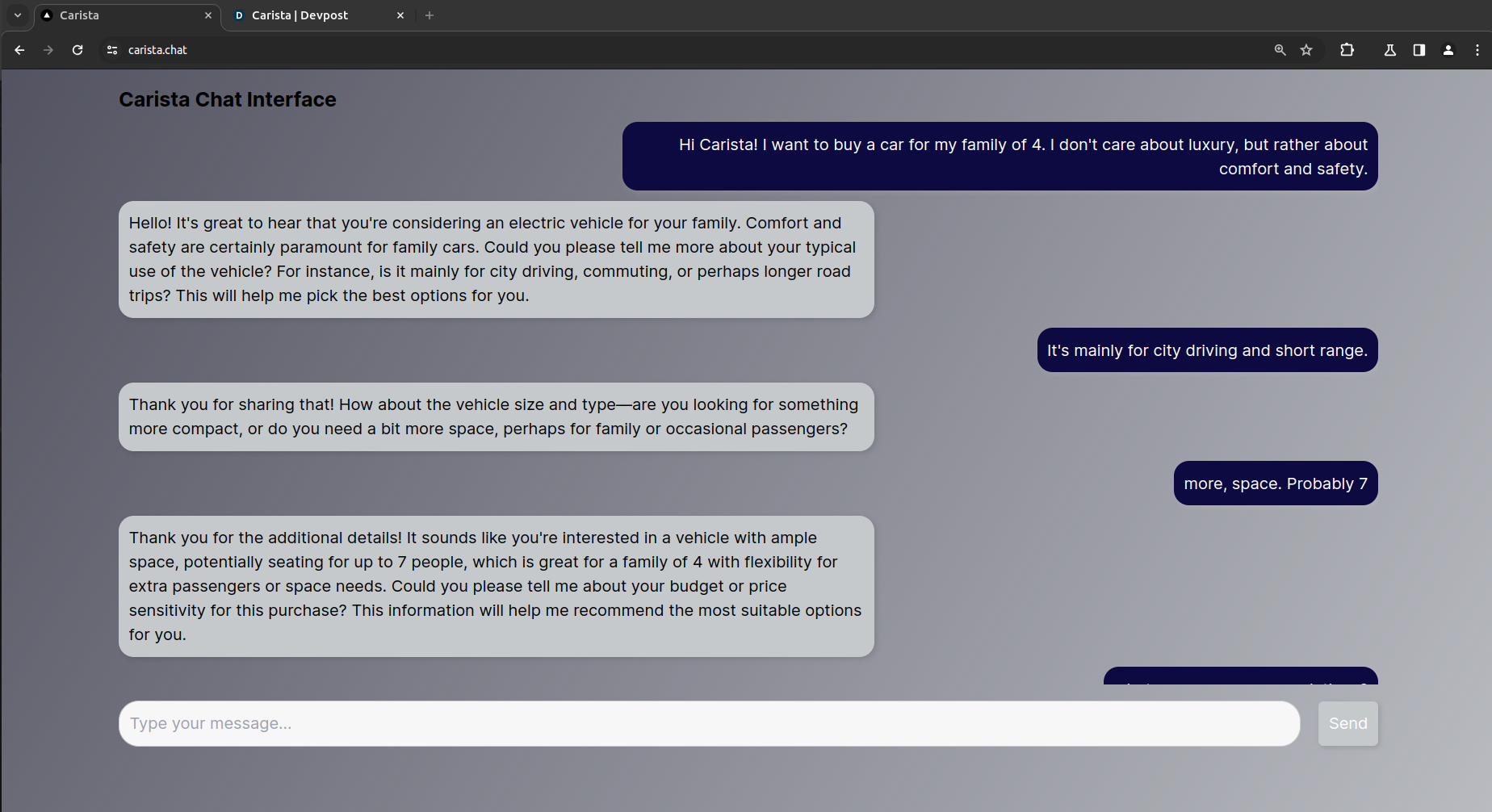Close the Carista tab
The image size is (1492, 812).
click(208, 15)
